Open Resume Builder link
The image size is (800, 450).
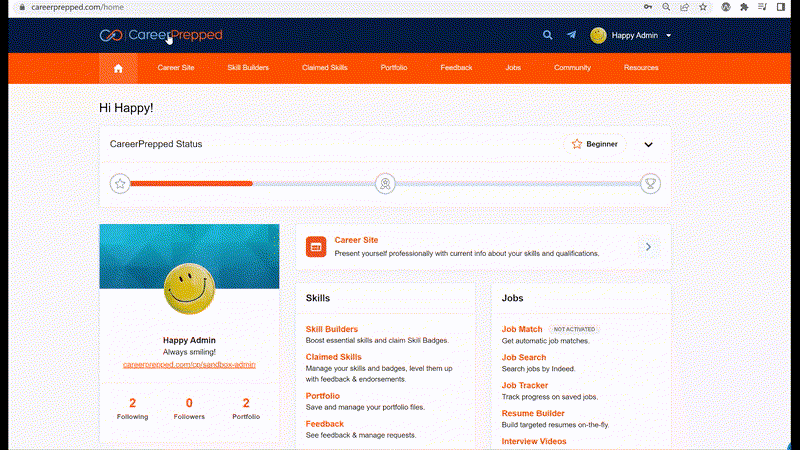(x=533, y=413)
